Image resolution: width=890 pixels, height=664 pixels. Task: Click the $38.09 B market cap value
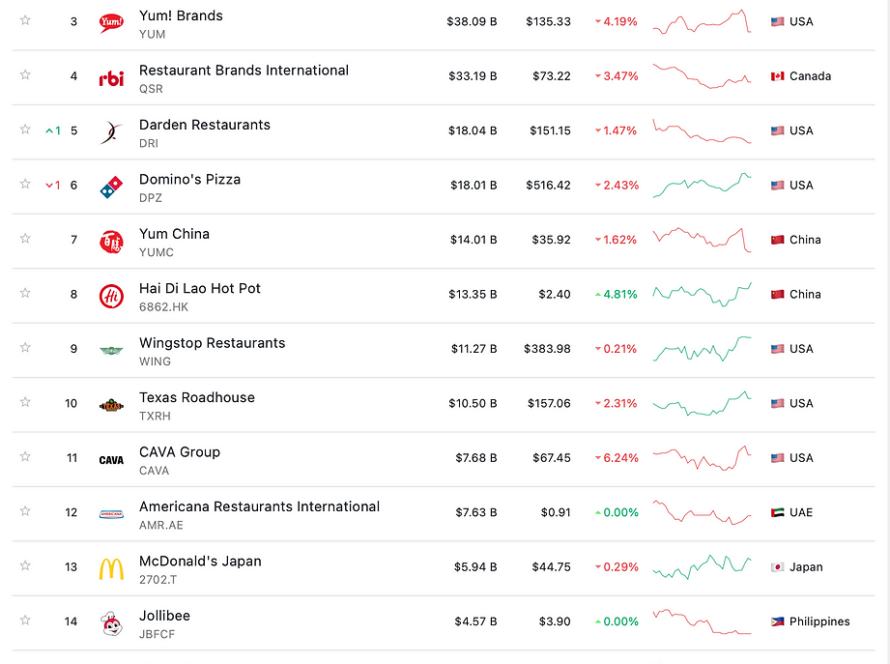472,22
